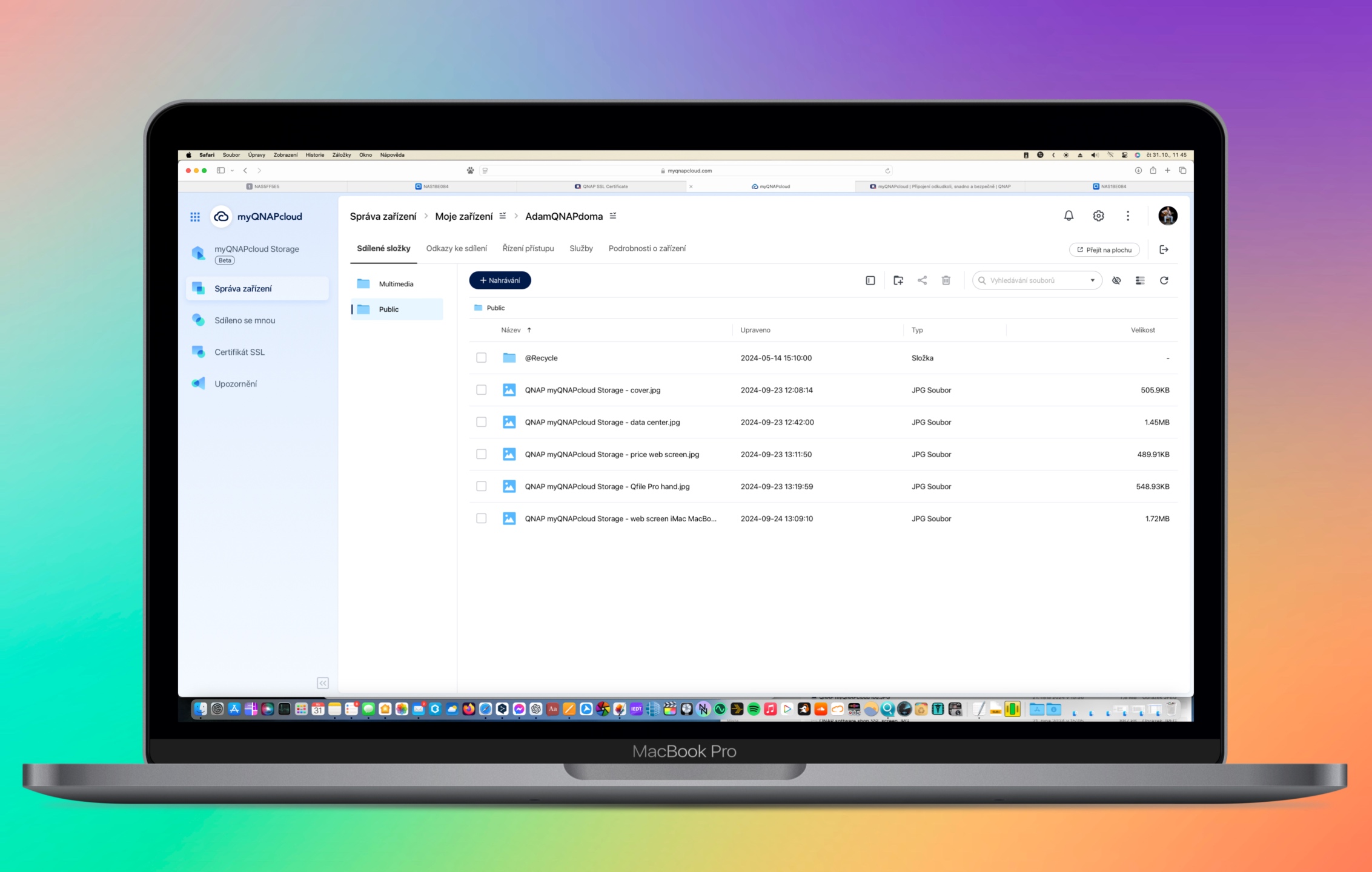Open the settings gear icon
1372x872 pixels.
(x=1098, y=216)
